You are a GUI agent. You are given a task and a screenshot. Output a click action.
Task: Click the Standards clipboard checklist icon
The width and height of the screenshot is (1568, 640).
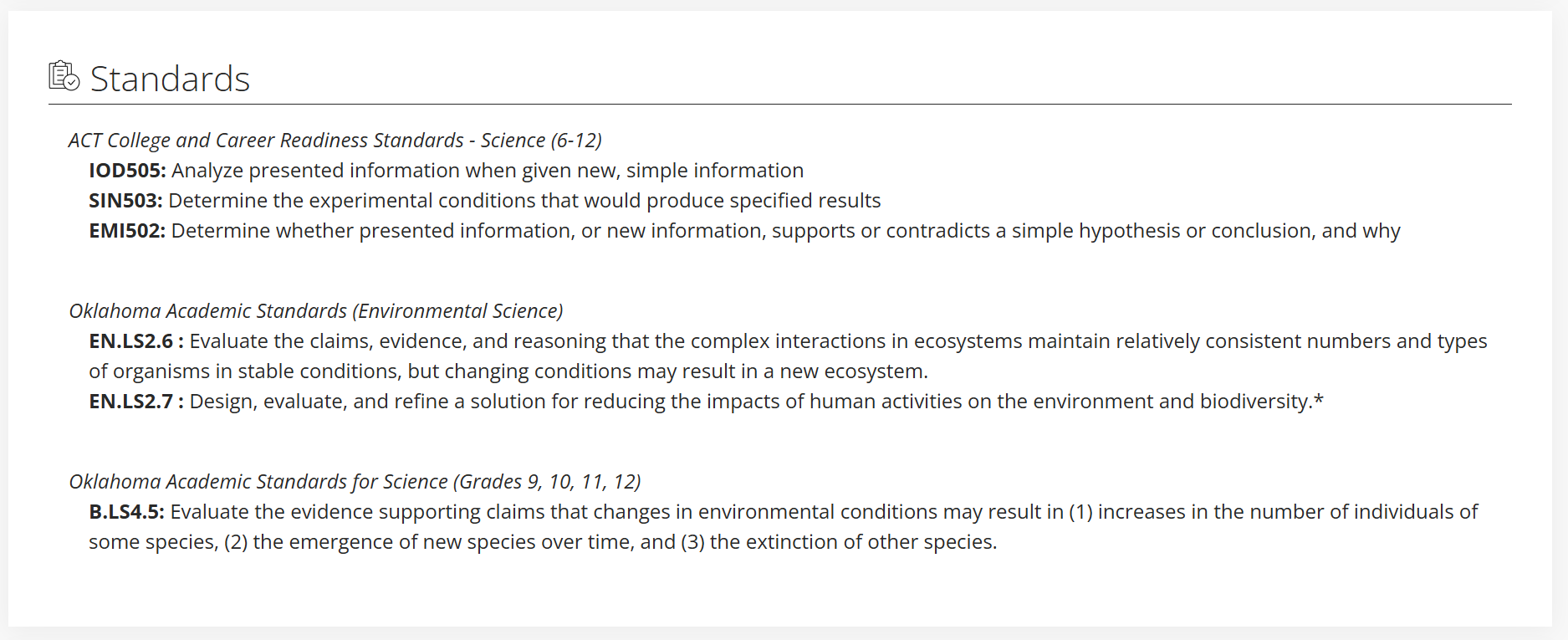pos(64,76)
